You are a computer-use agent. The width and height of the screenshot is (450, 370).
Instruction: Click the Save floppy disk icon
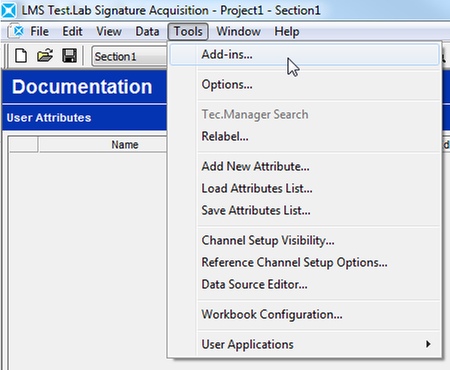point(69,56)
